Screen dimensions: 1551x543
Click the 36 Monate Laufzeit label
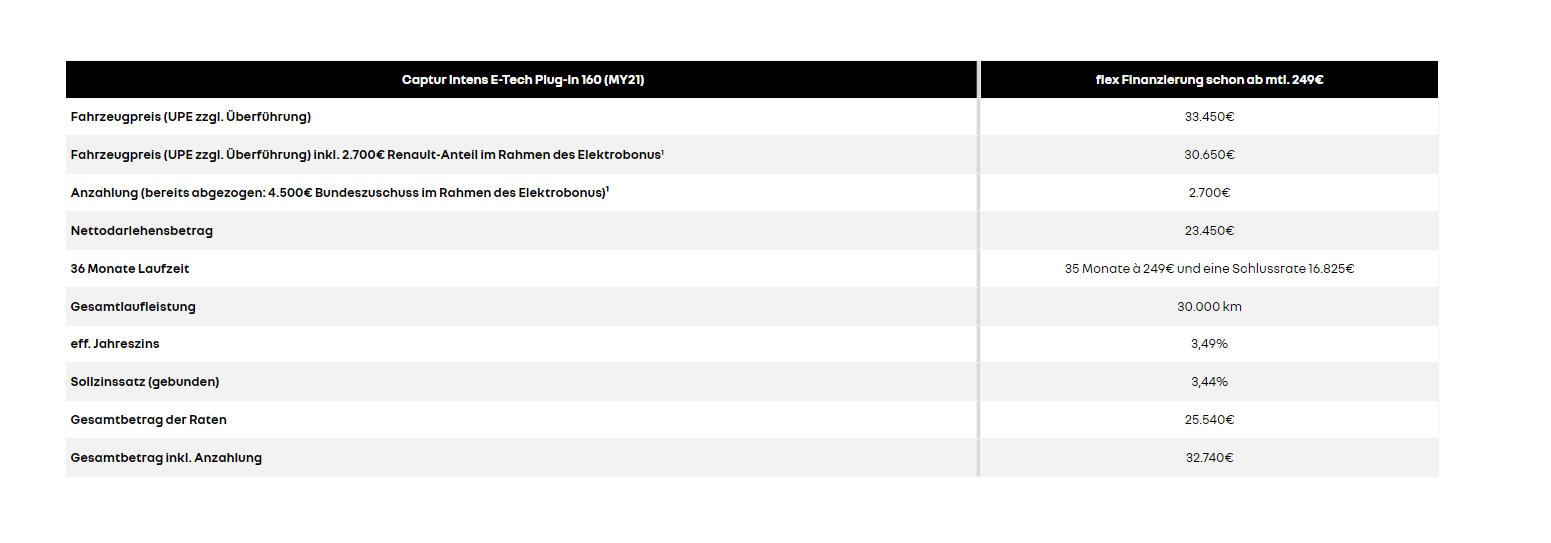130,269
